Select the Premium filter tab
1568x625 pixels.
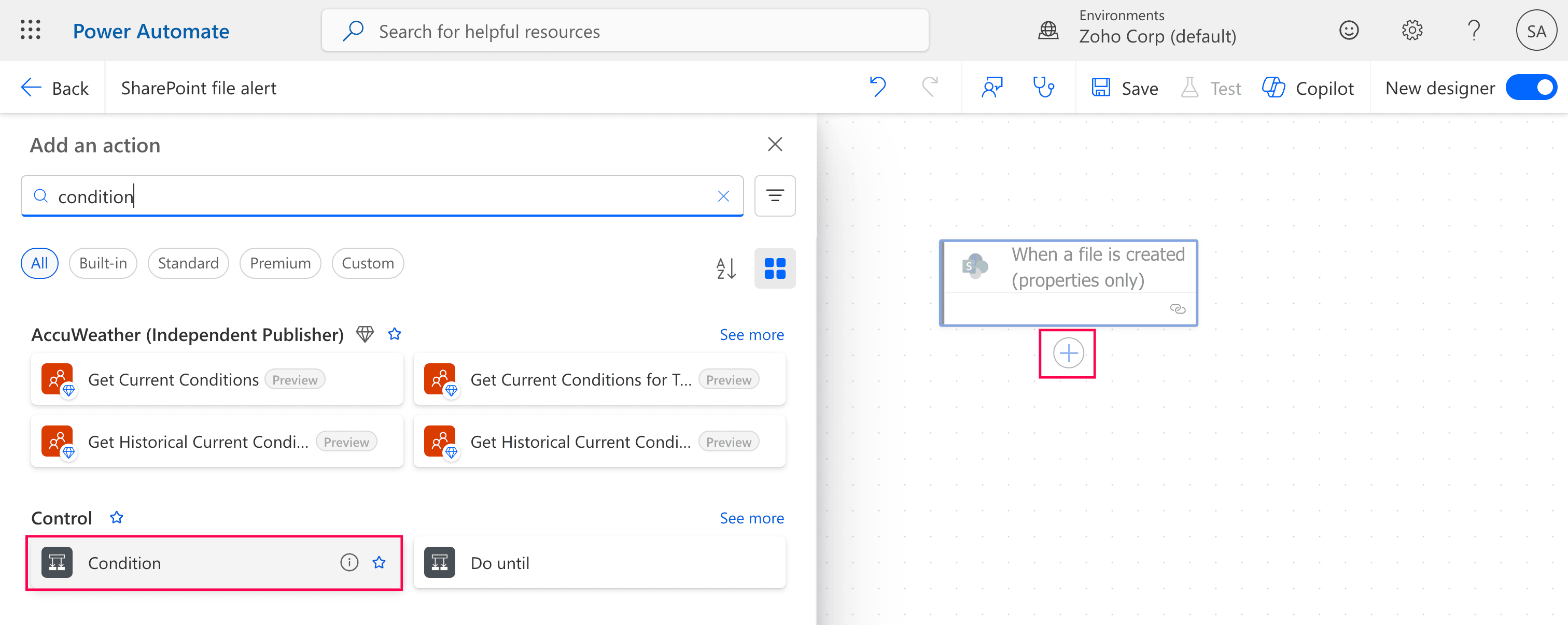[x=280, y=263]
